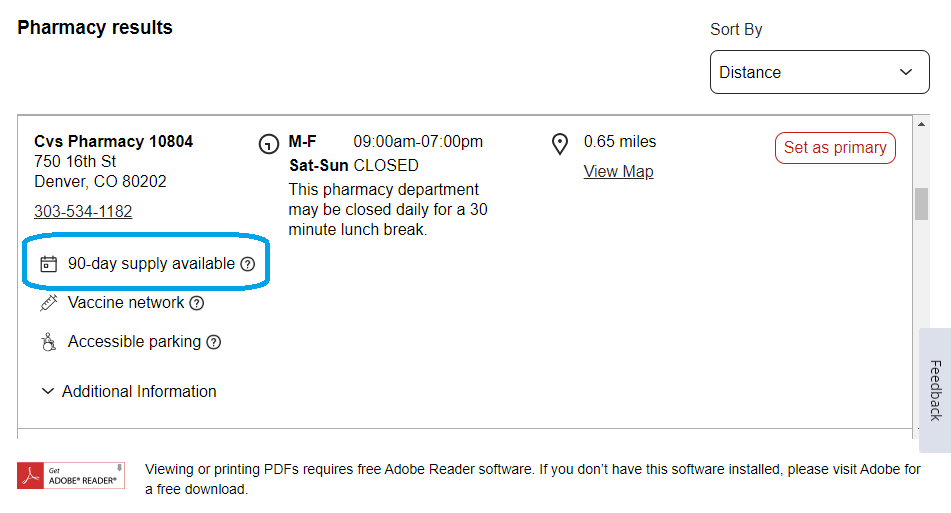Click the 90-day supply available label
951x513 pixels.
point(151,264)
